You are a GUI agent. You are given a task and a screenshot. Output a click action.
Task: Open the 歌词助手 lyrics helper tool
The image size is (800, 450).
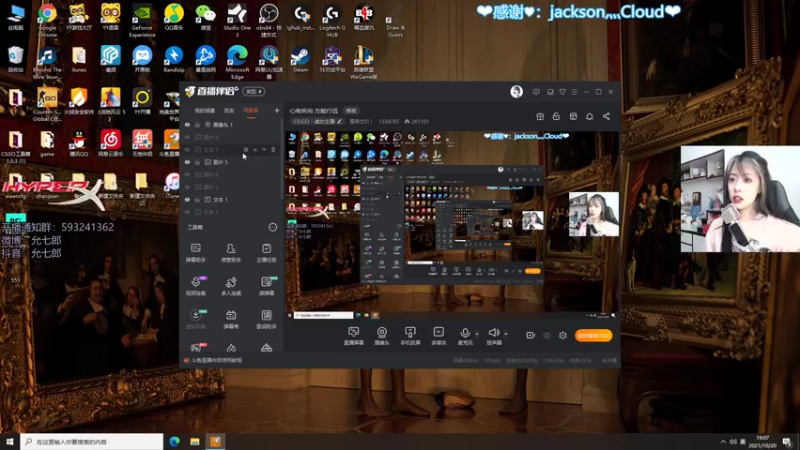[266, 319]
